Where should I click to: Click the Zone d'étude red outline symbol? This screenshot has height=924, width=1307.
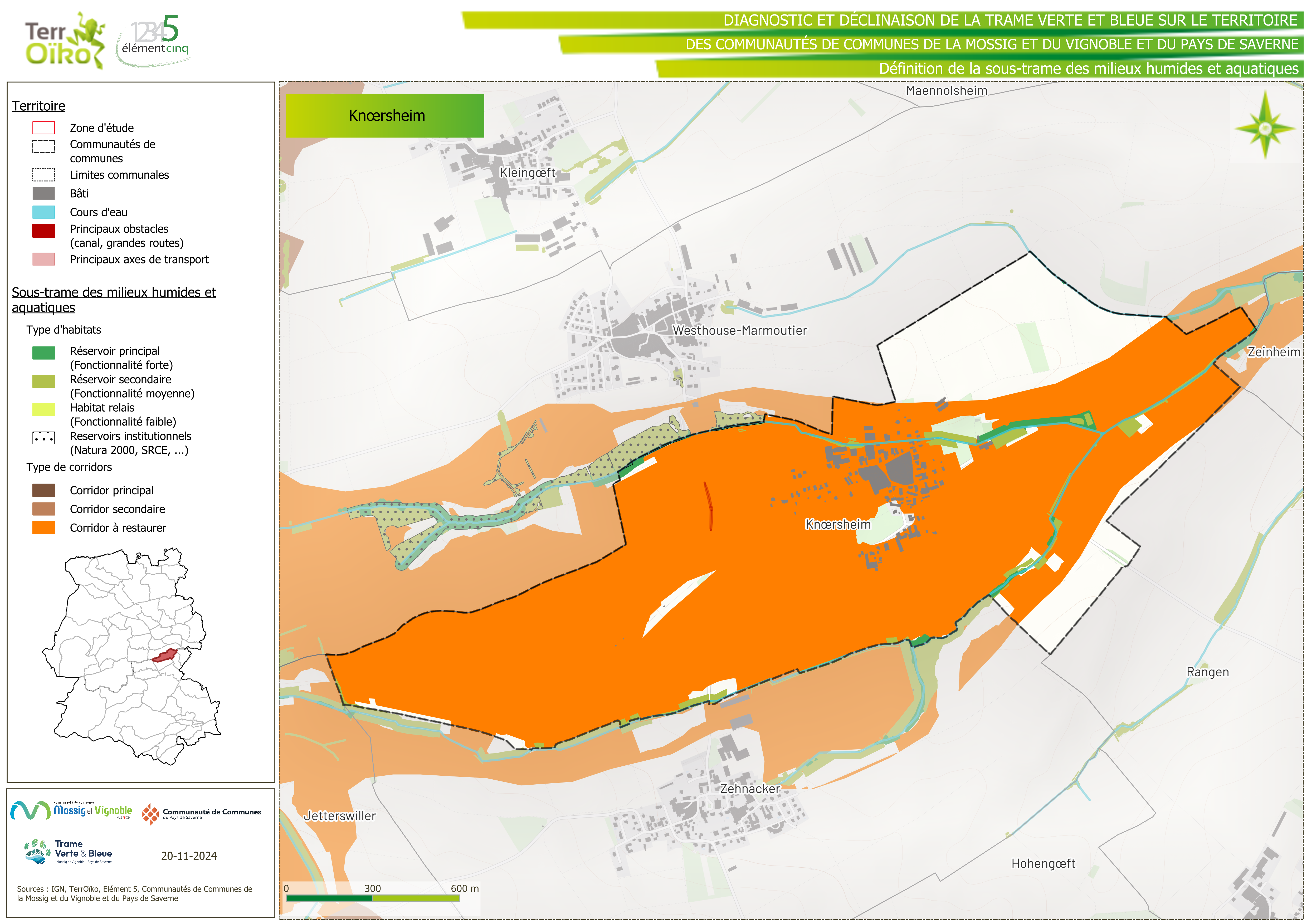[x=44, y=128]
